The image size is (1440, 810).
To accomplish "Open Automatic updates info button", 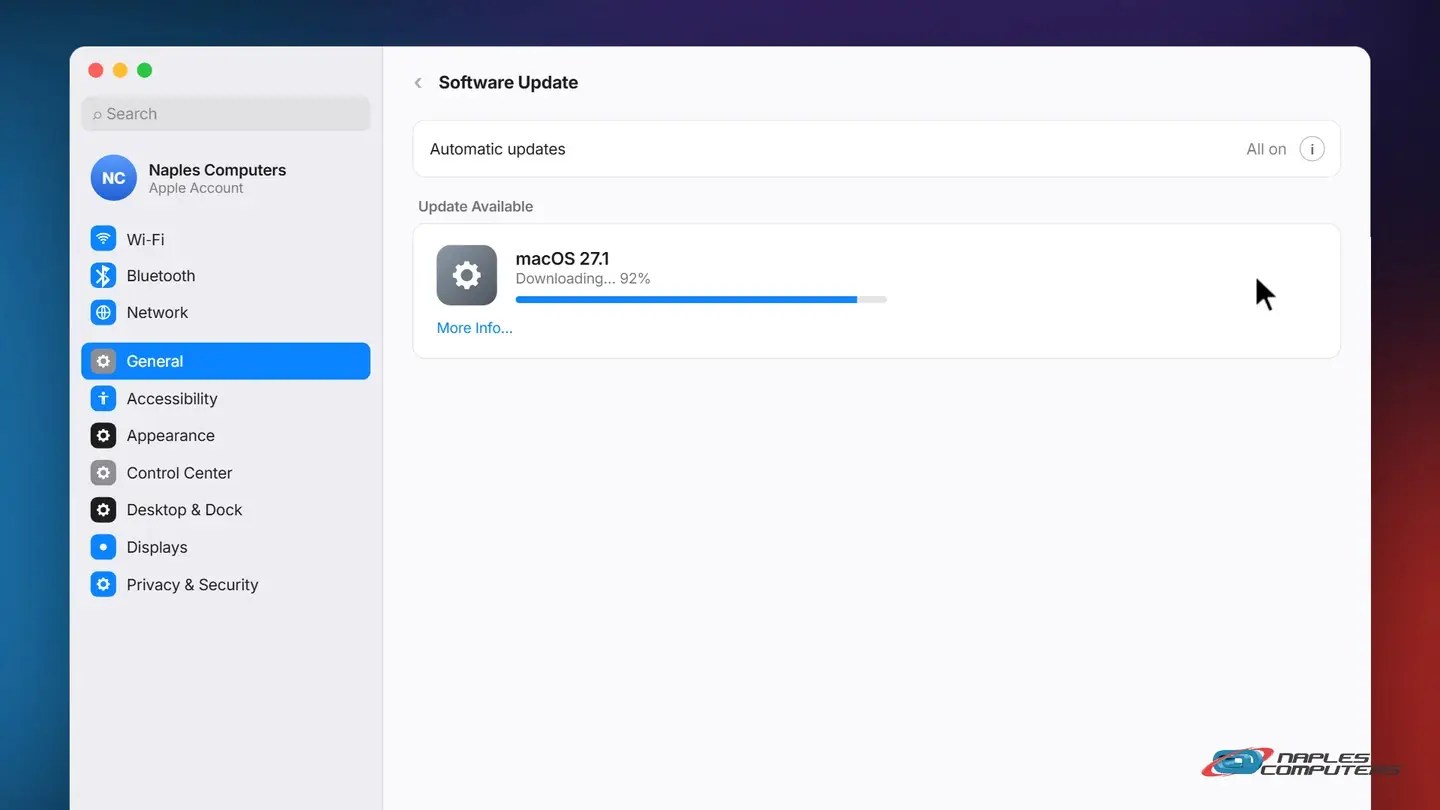I will point(1312,149).
